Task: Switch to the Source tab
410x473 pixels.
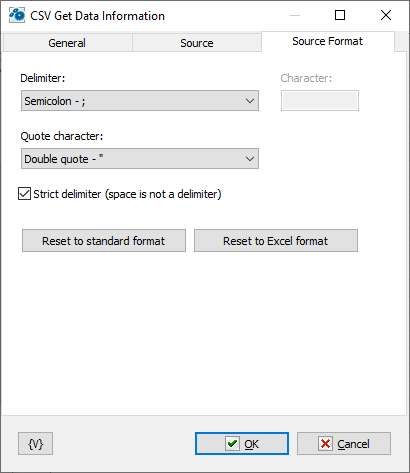Action: [197, 43]
